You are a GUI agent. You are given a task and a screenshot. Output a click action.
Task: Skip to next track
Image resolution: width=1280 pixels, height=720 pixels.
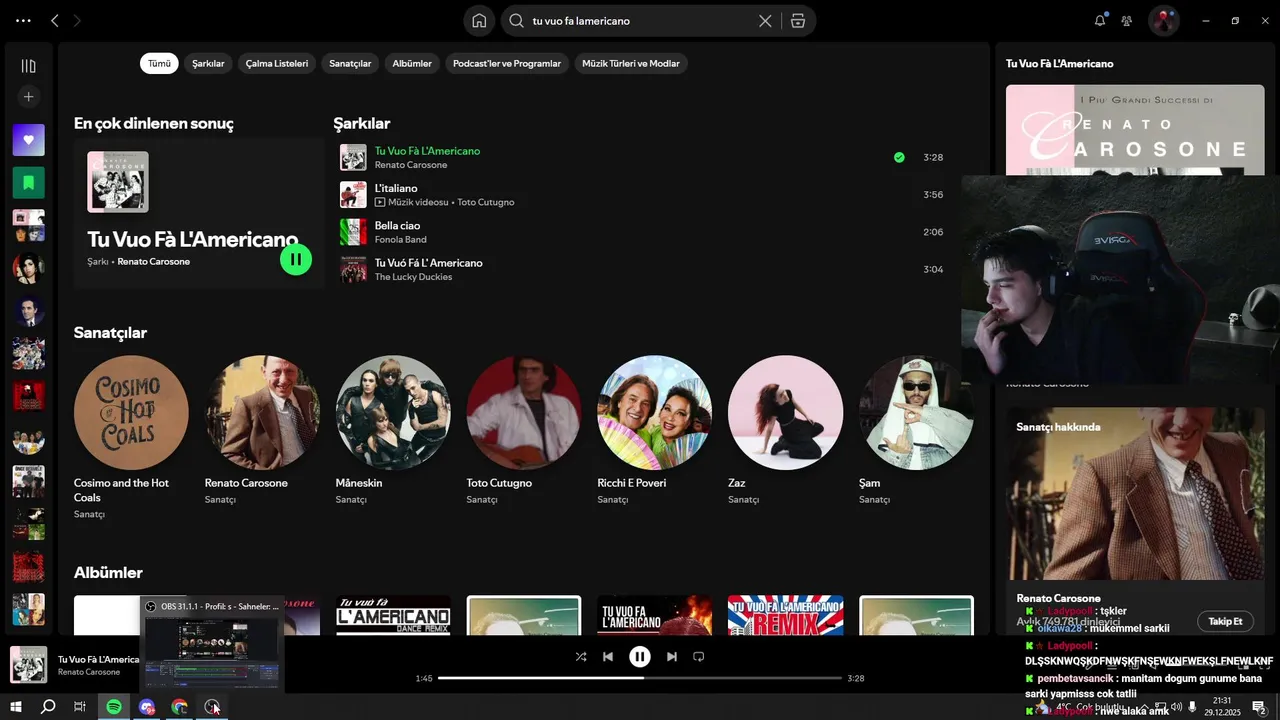(672, 657)
